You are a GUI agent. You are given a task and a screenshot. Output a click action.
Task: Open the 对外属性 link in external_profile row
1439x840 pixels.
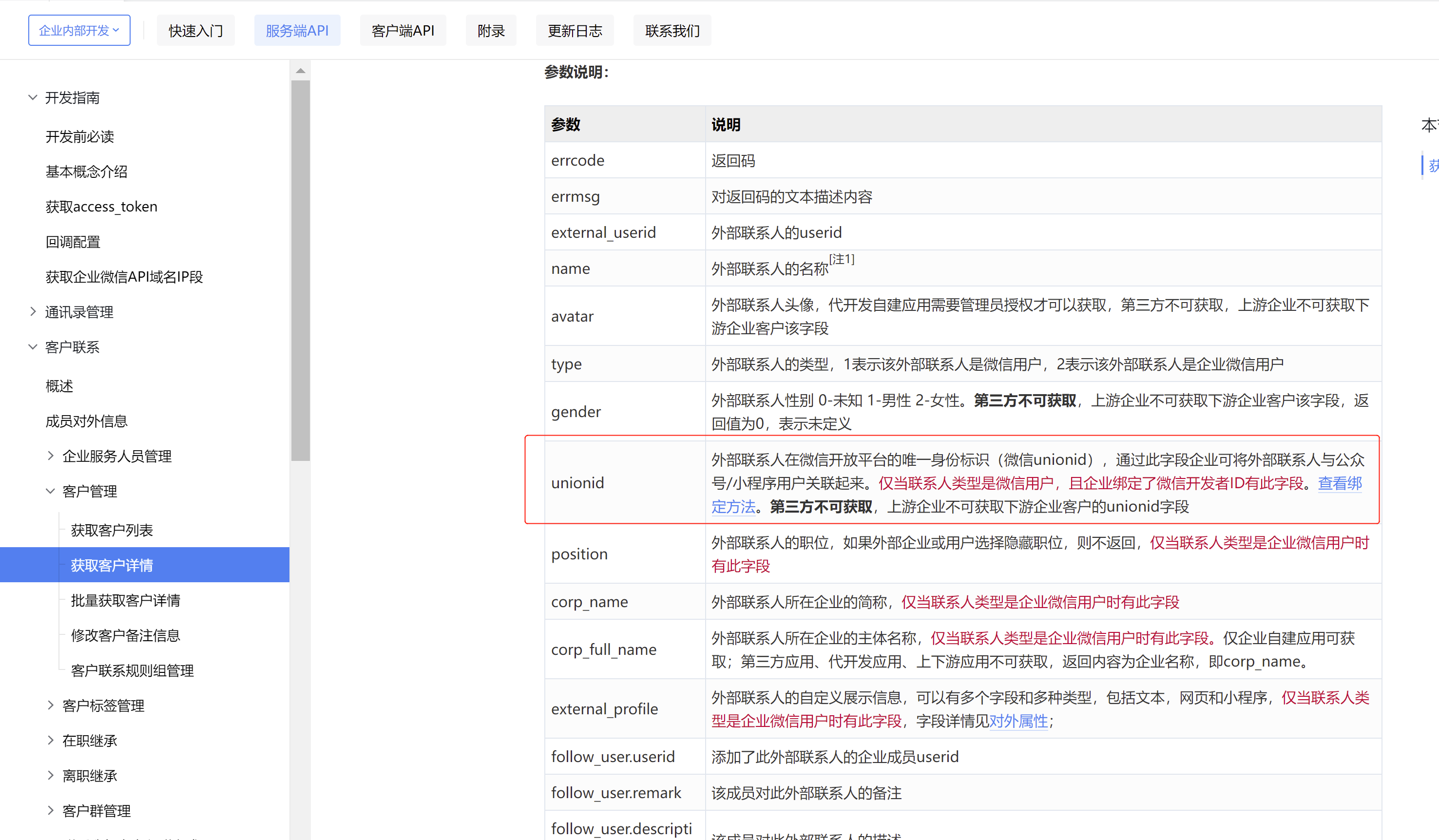tap(1019, 721)
